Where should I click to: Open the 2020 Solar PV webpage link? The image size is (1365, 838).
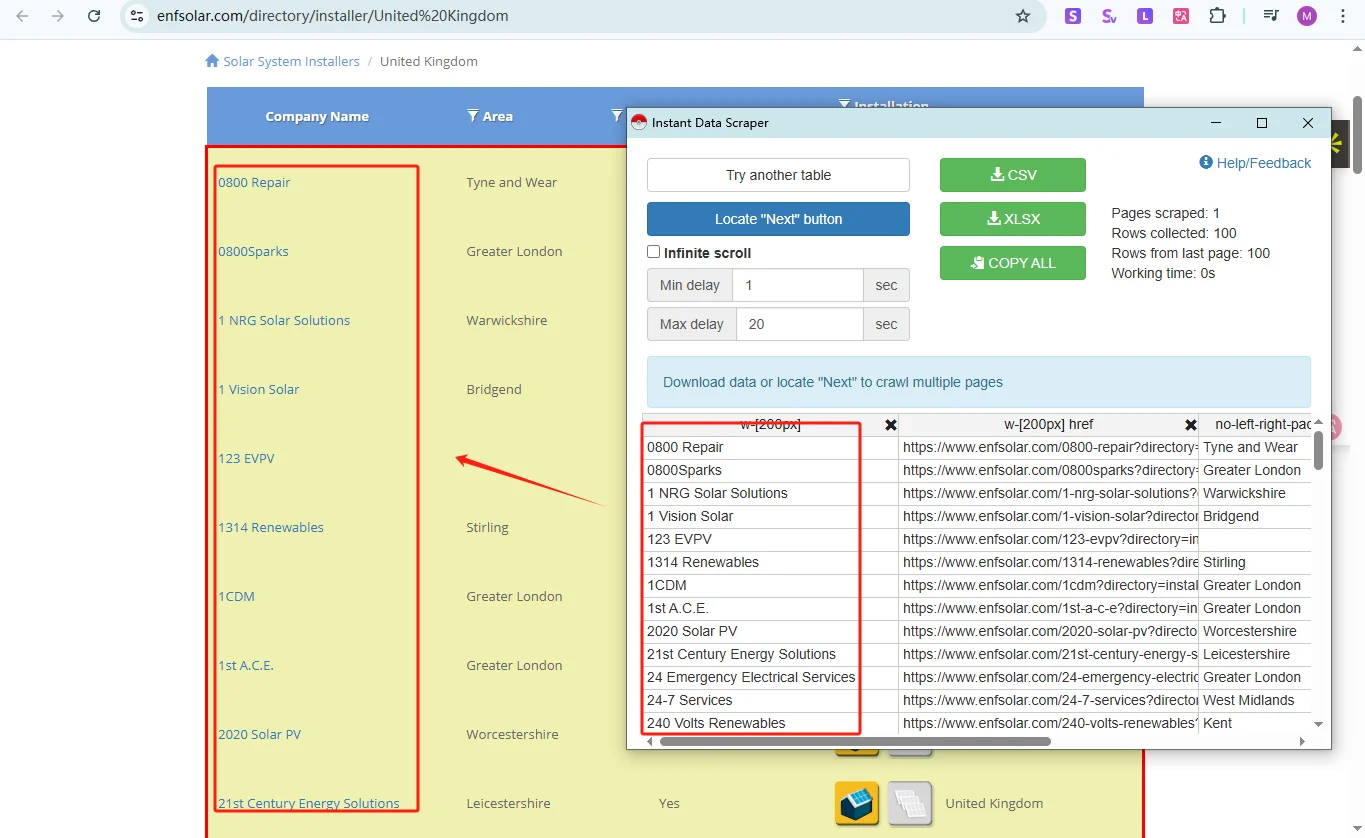tap(259, 734)
